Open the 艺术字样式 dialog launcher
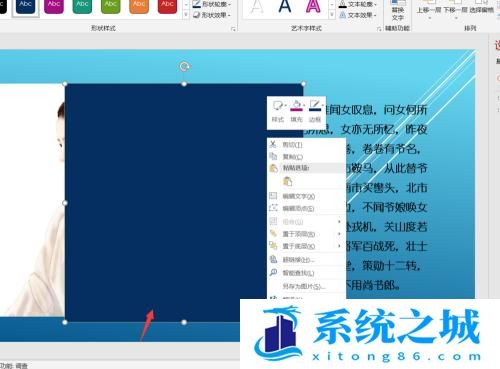The width and height of the screenshot is (500, 369). [x=379, y=29]
